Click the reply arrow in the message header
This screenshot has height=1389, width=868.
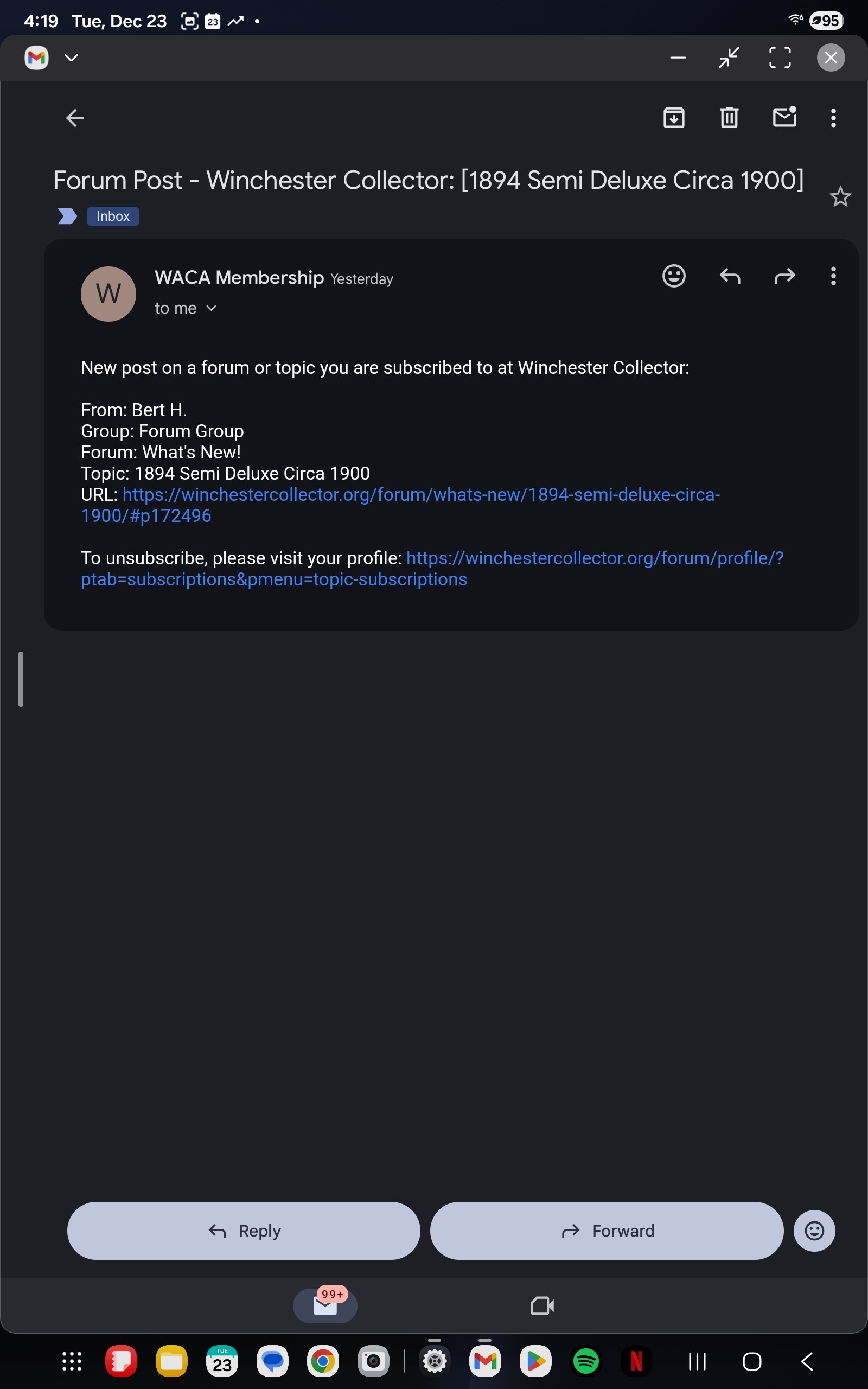[730, 276]
